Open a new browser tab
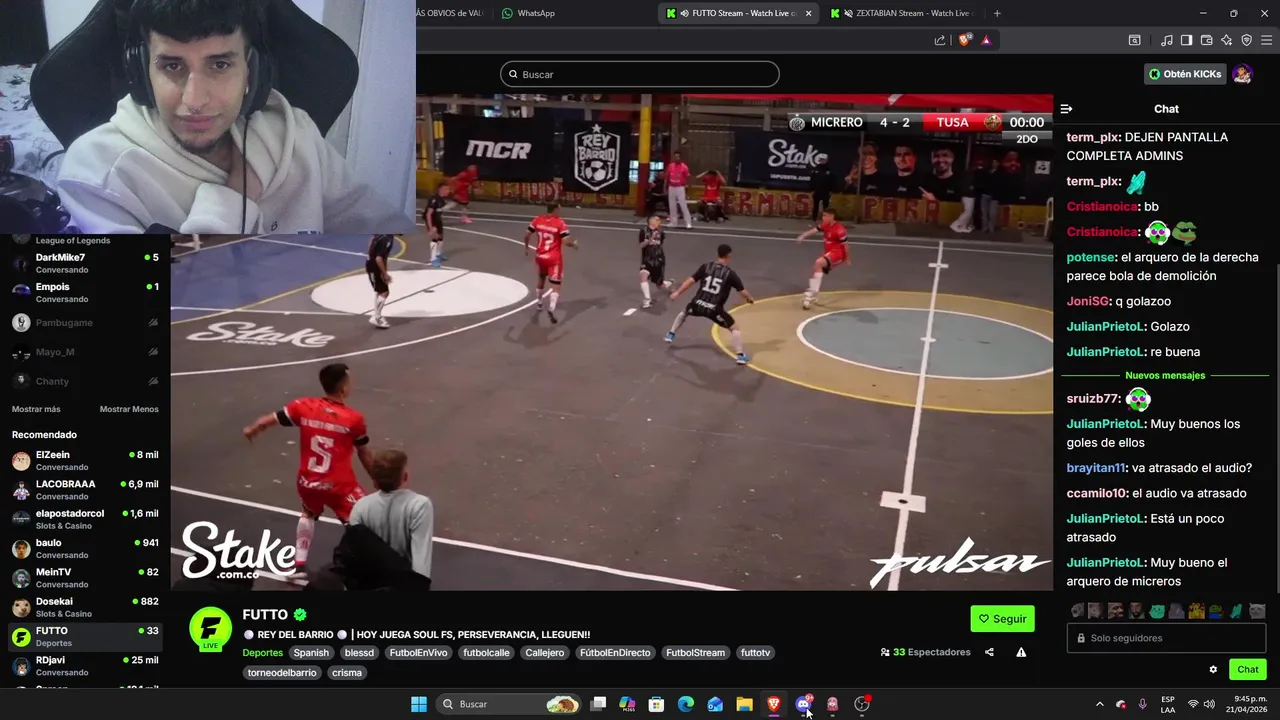The width and height of the screenshot is (1280, 720). pos(997,13)
